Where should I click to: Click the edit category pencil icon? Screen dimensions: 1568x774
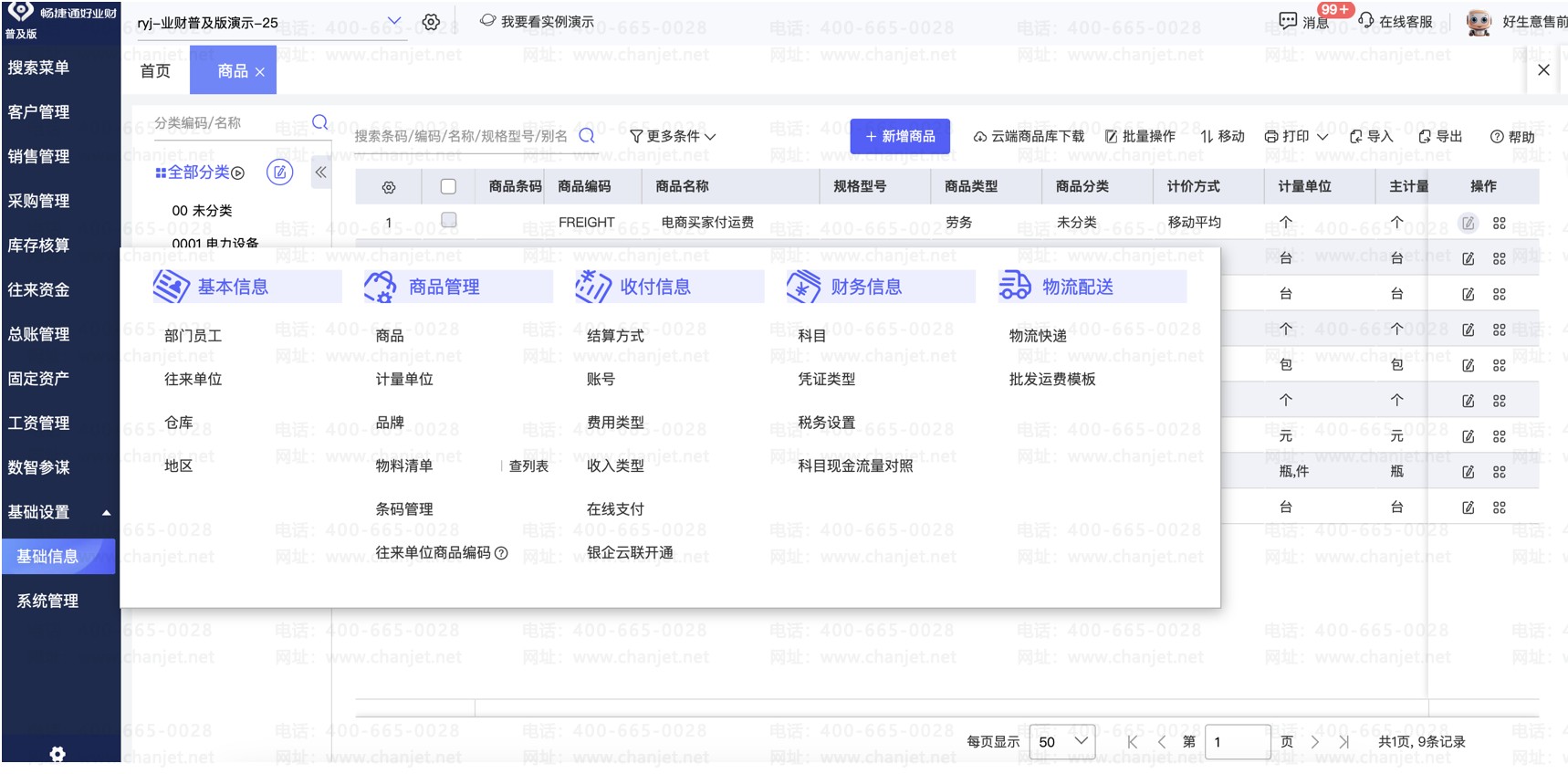point(279,172)
